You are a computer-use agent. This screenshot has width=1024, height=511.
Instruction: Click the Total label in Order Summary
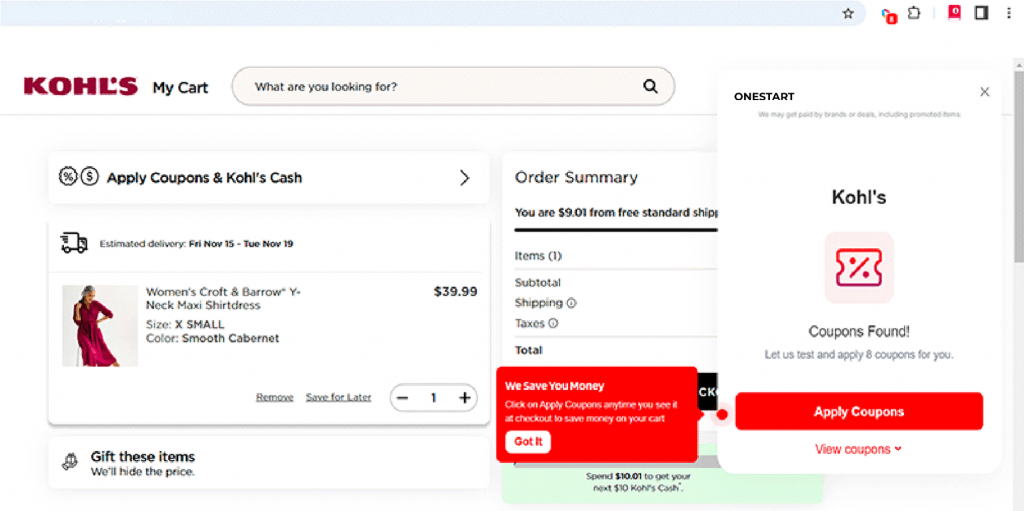[528, 350]
